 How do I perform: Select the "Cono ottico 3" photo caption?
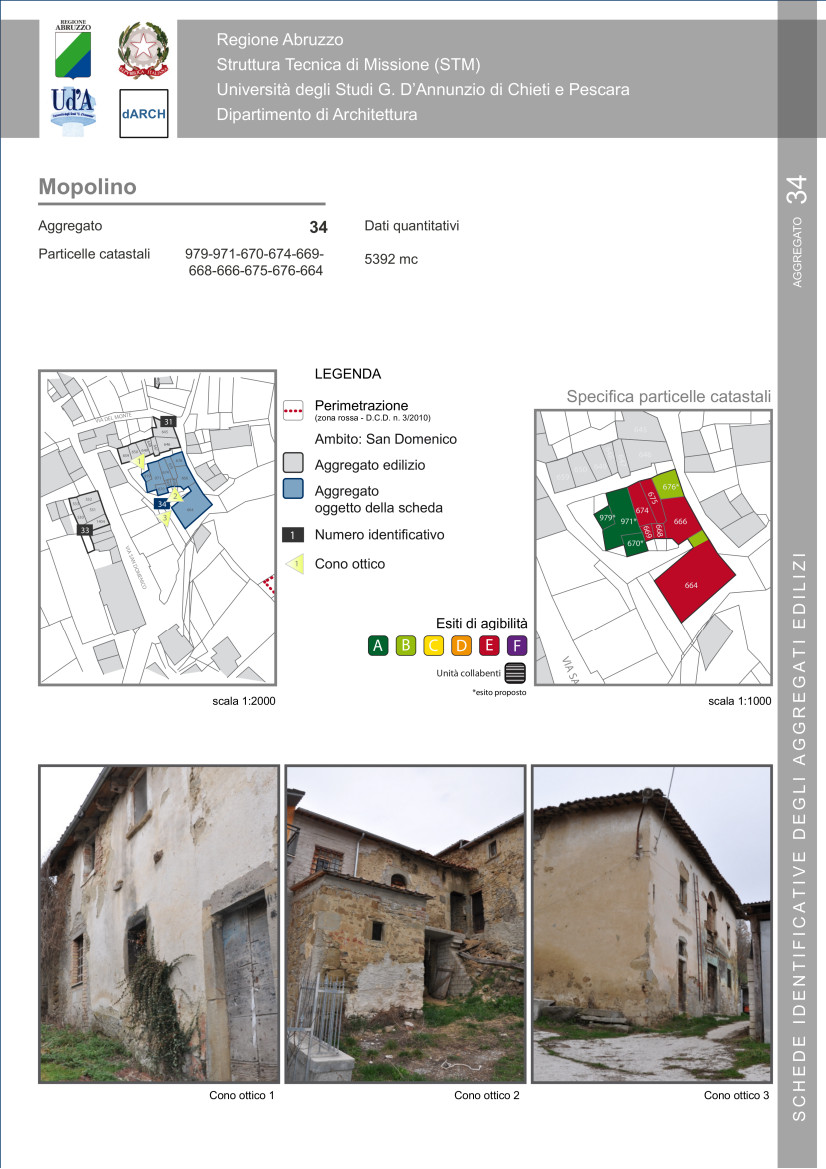[737, 1095]
